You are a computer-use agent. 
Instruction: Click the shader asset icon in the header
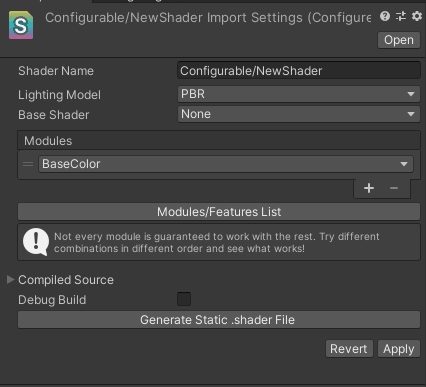tap(21, 25)
